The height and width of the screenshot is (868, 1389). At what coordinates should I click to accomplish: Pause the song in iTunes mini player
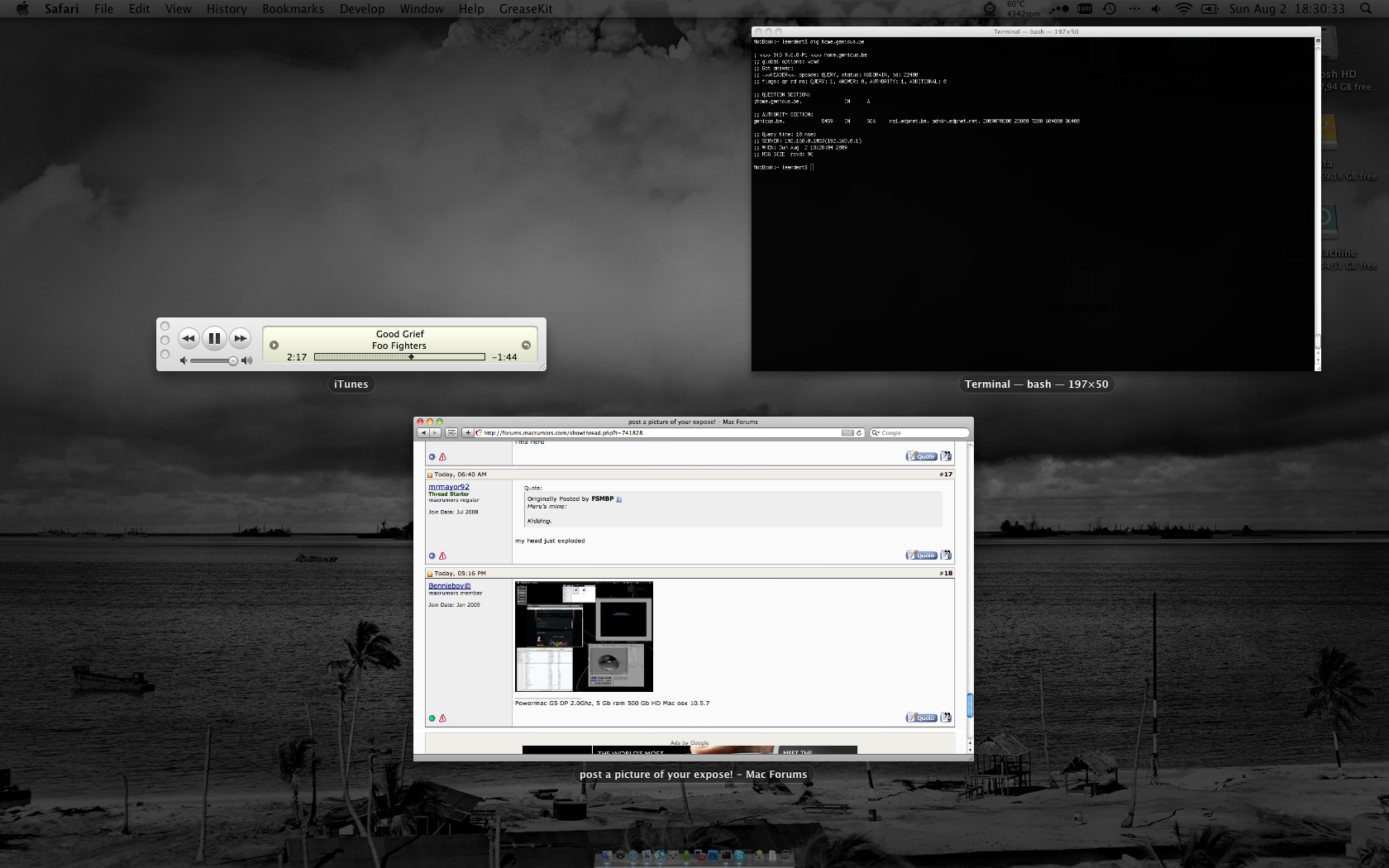tap(214, 338)
